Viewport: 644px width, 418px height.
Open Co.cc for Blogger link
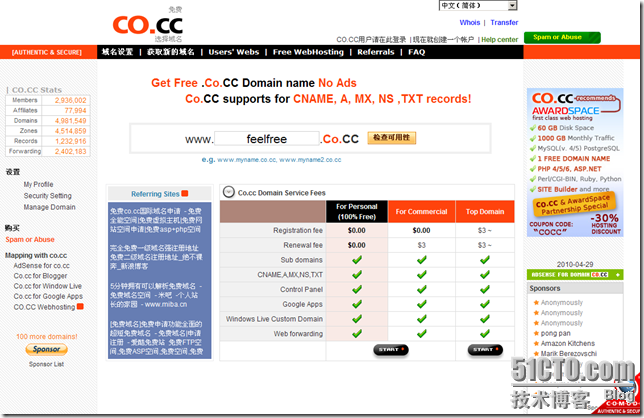[x=40, y=276]
